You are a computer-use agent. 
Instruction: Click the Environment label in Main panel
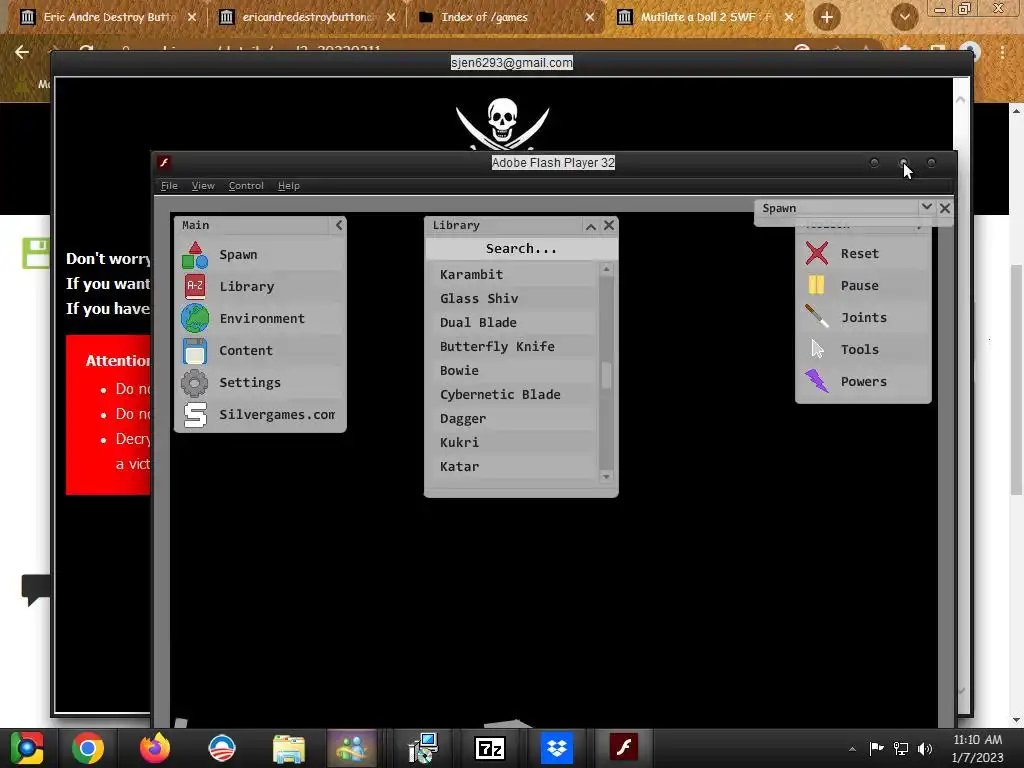pos(262,319)
